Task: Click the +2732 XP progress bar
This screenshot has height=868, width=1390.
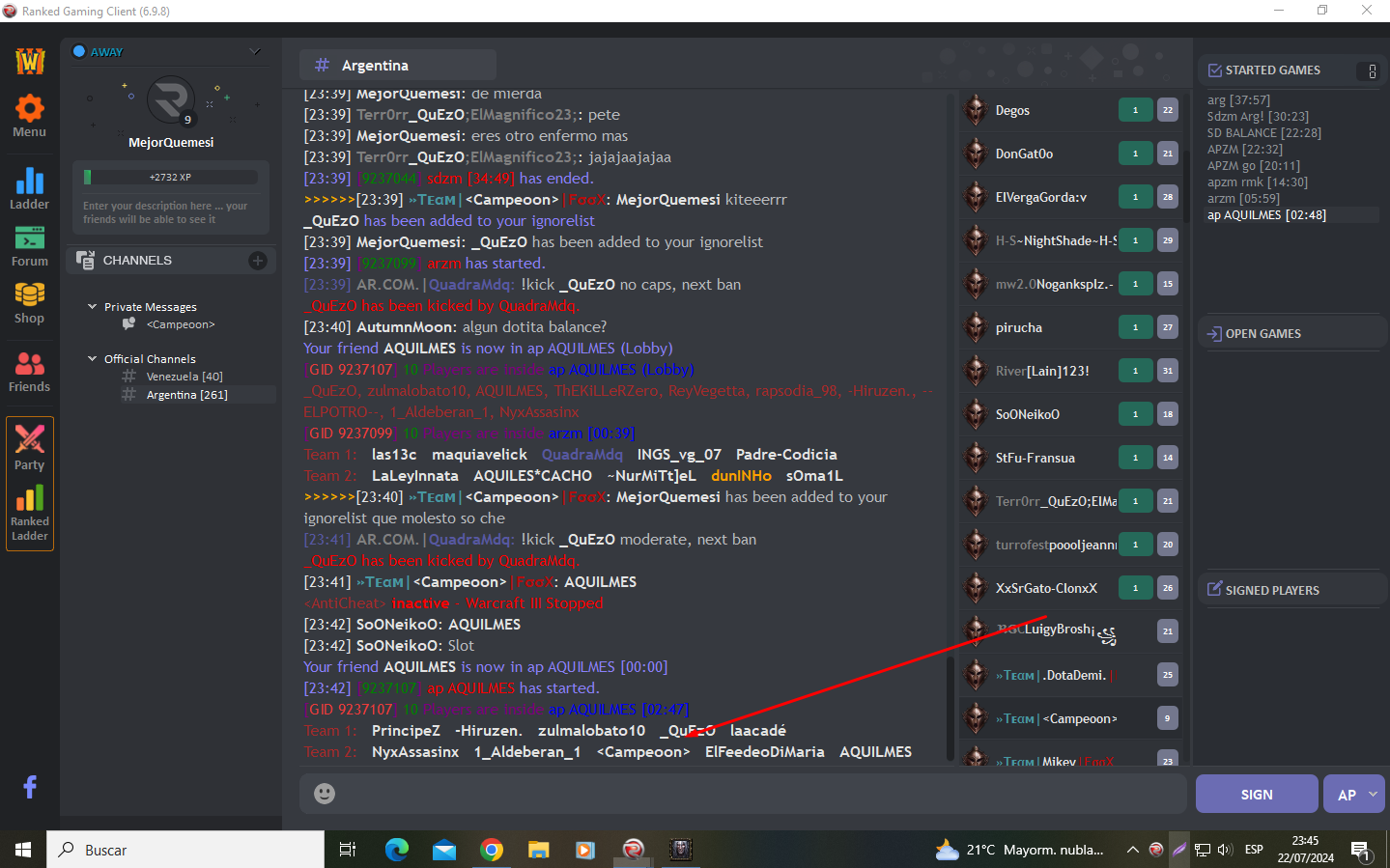Action: pos(171,178)
